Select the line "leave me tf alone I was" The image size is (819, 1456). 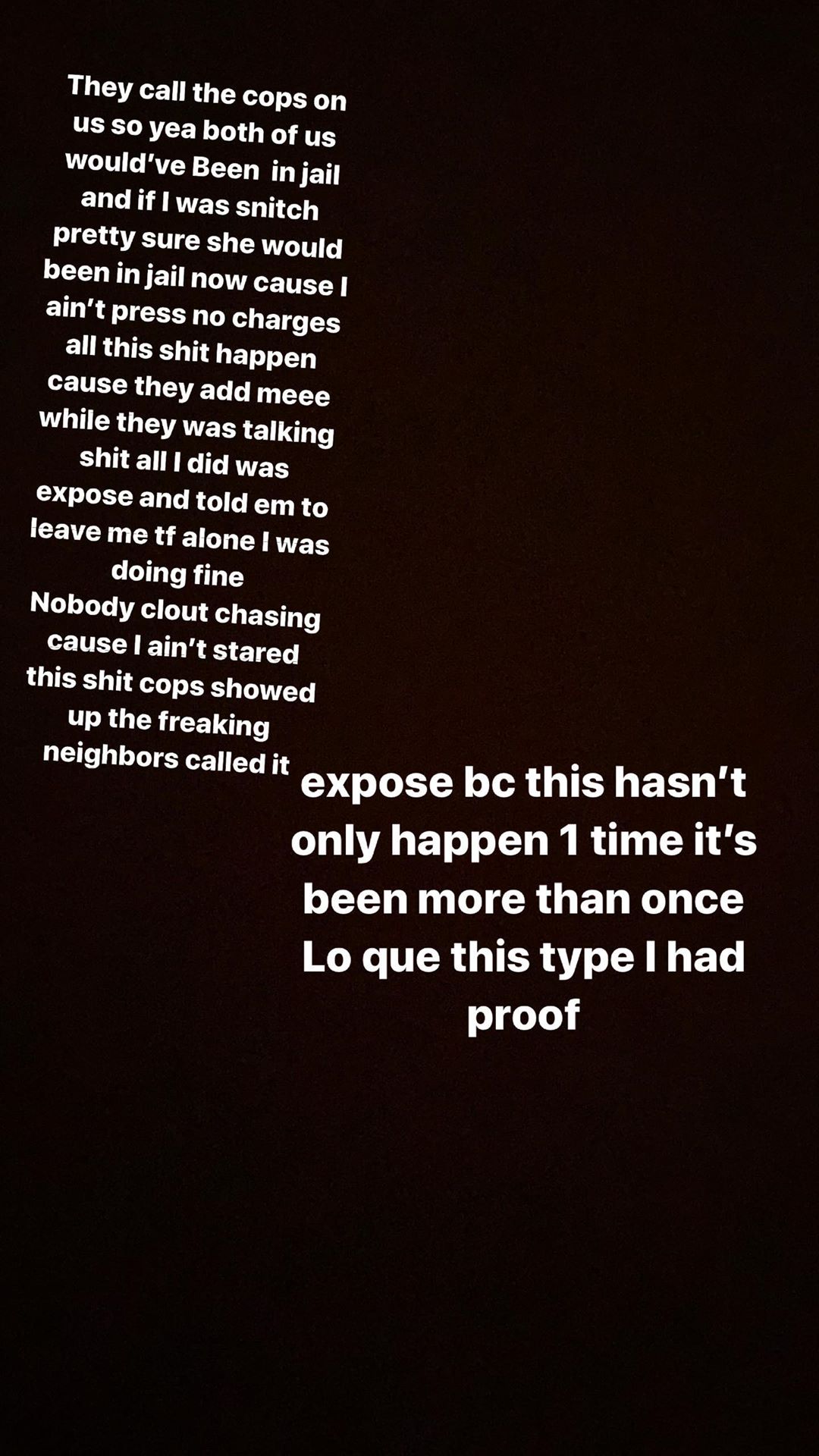tap(180, 538)
